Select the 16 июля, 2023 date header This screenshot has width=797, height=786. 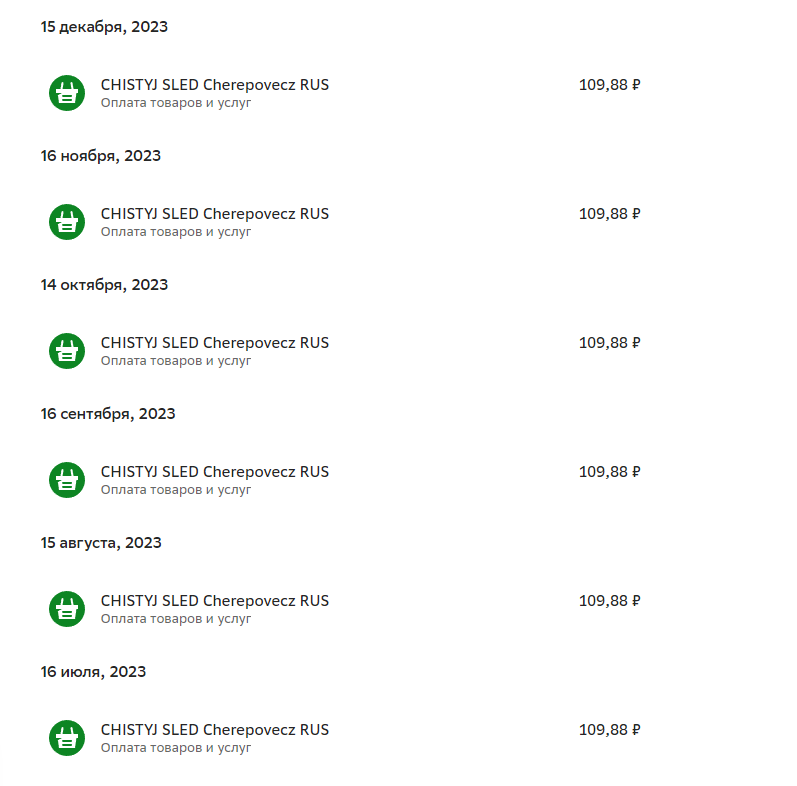coord(93,672)
